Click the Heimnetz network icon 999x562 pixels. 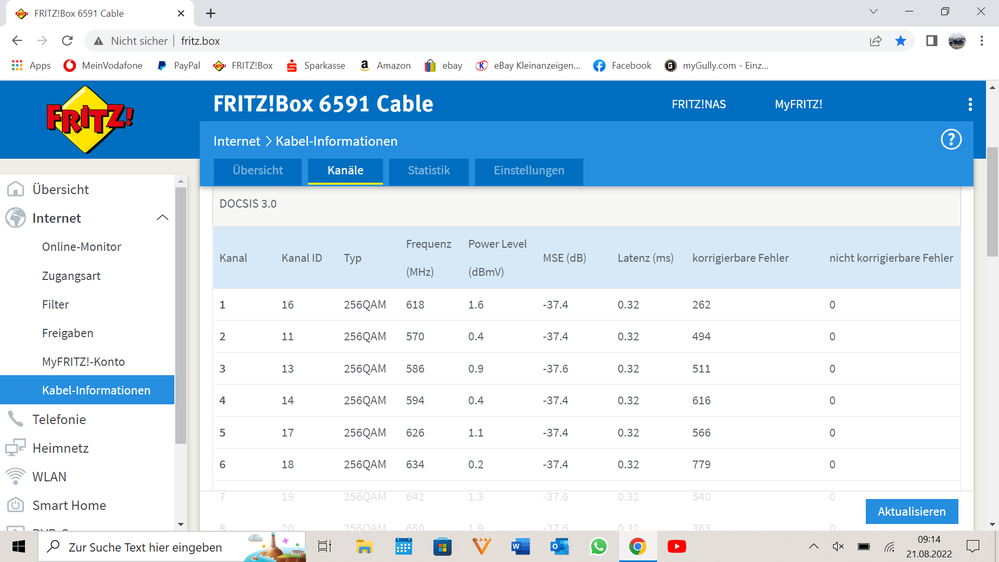coord(15,448)
